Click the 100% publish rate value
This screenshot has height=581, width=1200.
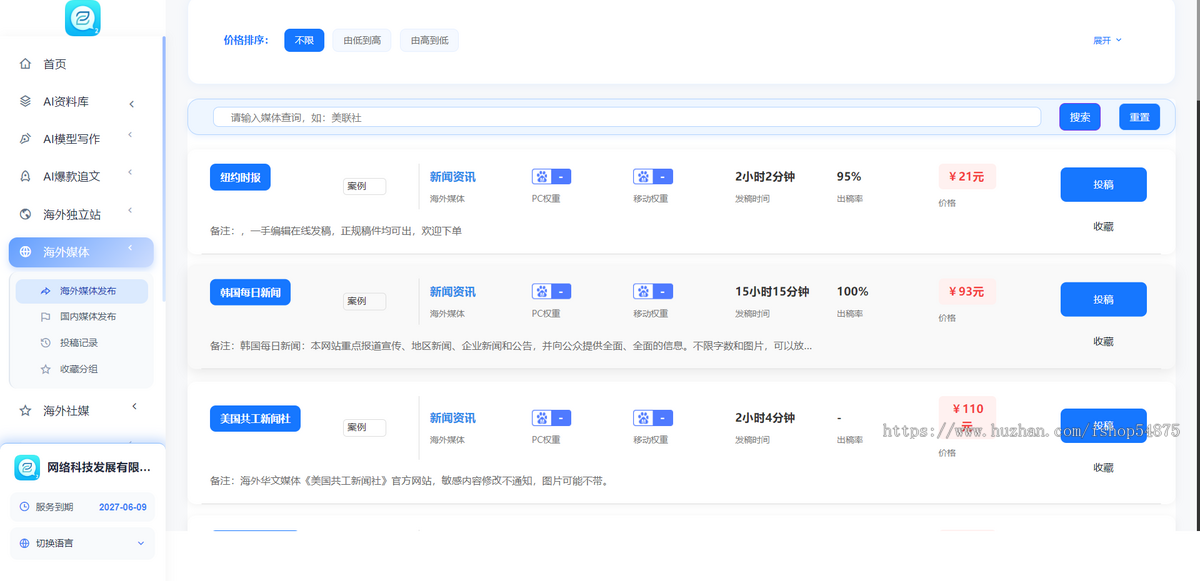point(853,292)
